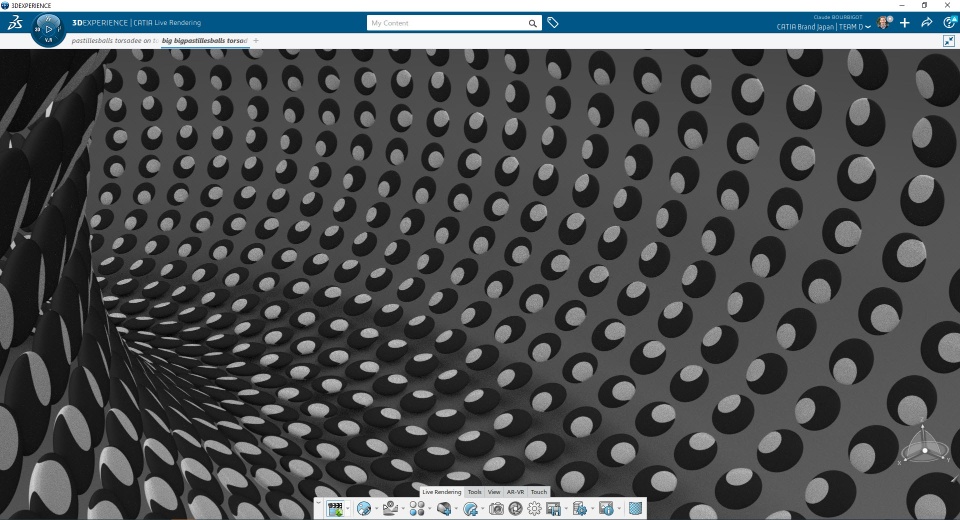Expand the landscape ambience dropdown arrow
This screenshot has height=520, width=960.
[403, 508]
